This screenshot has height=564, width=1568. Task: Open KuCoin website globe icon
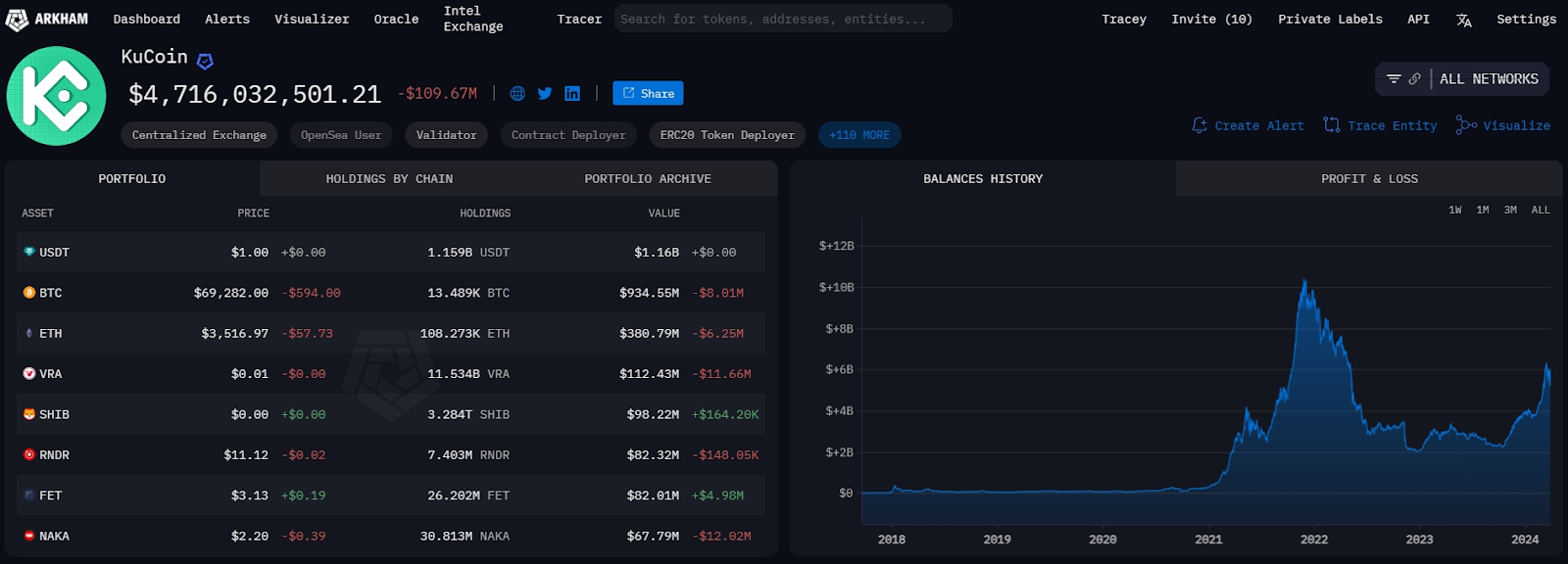pyautogui.click(x=517, y=94)
